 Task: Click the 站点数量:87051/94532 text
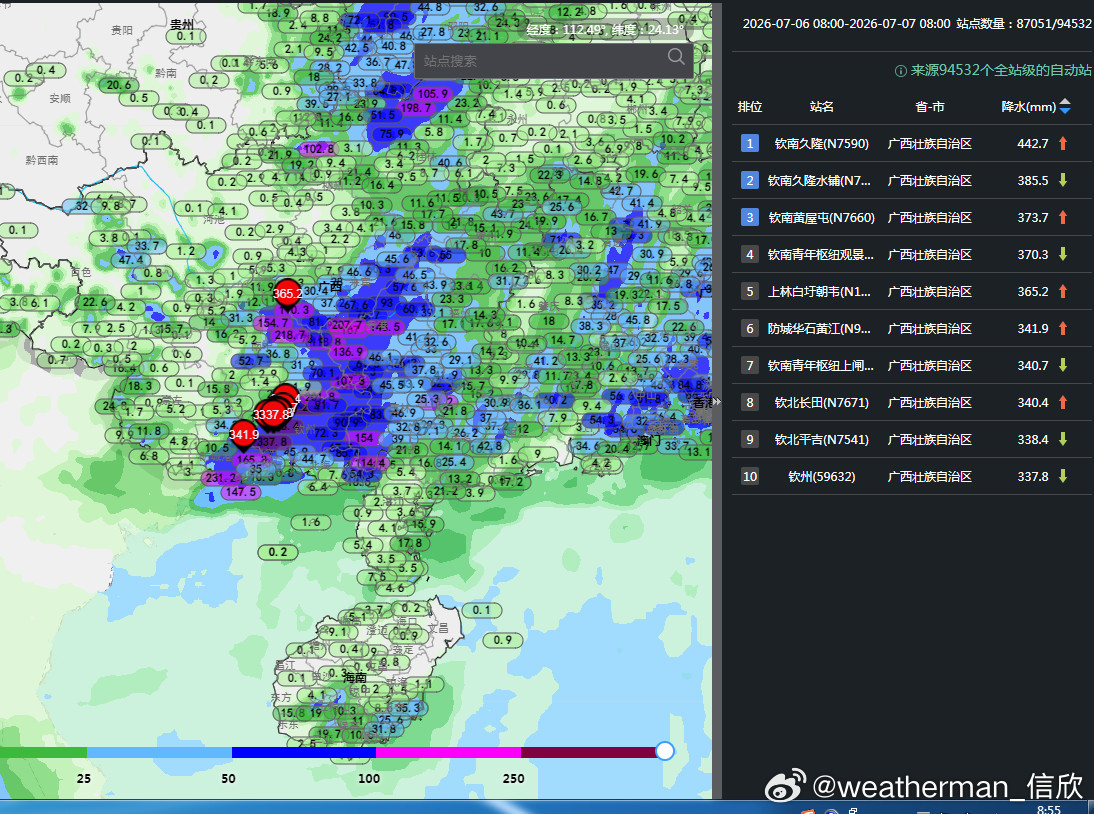[x=1024, y=24]
